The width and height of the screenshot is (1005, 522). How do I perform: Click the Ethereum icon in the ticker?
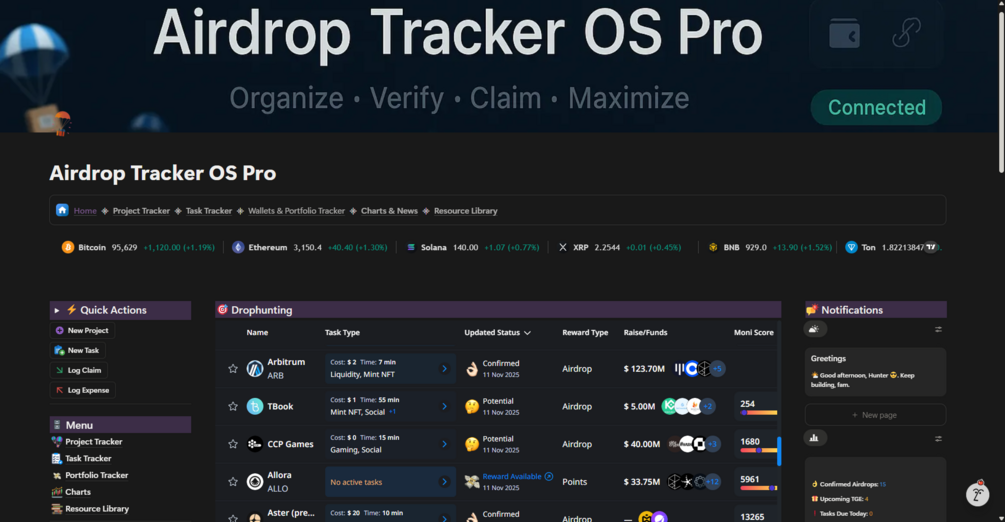coord(238,247)
